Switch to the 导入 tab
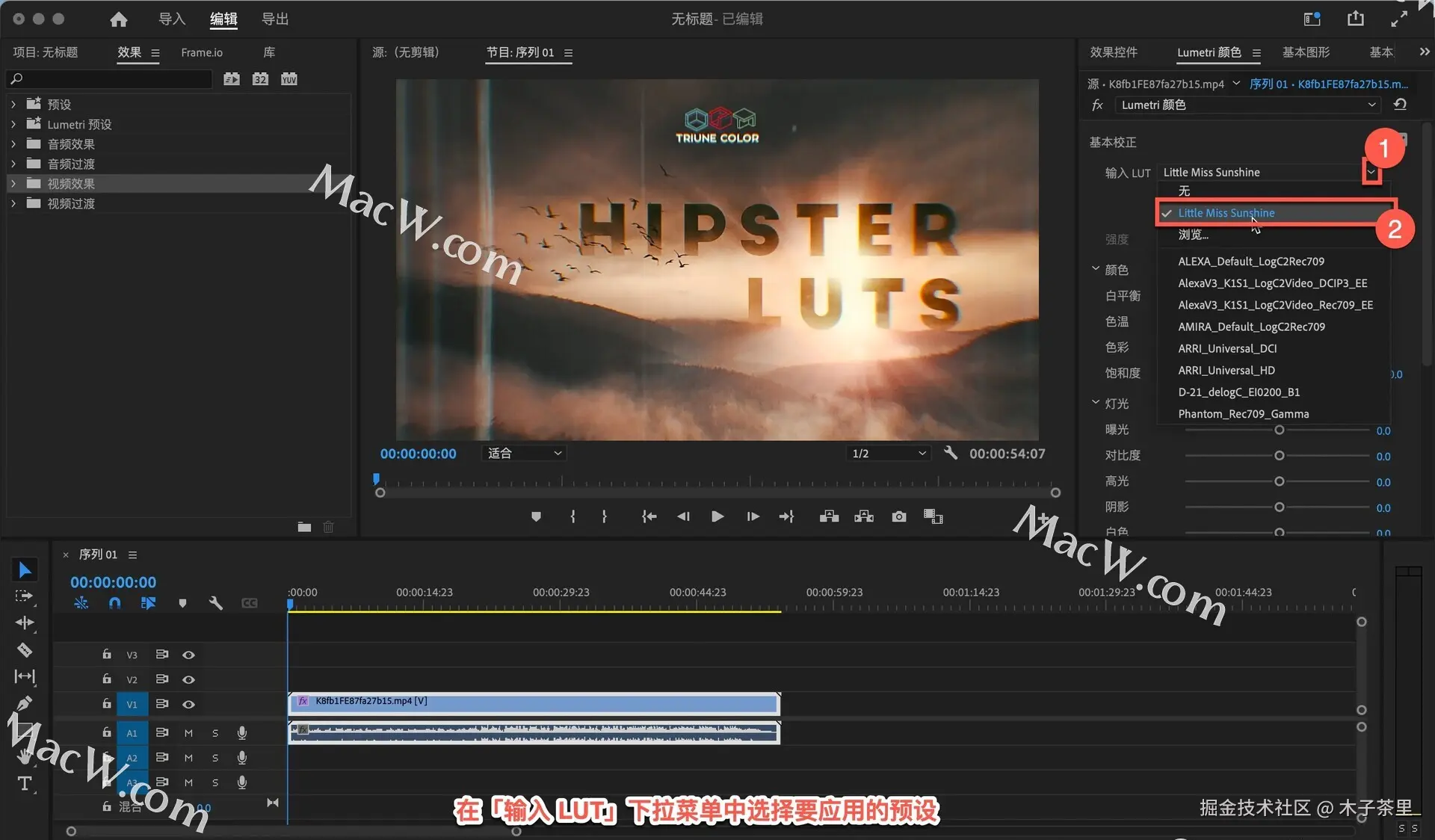 [x=171, y=19]
